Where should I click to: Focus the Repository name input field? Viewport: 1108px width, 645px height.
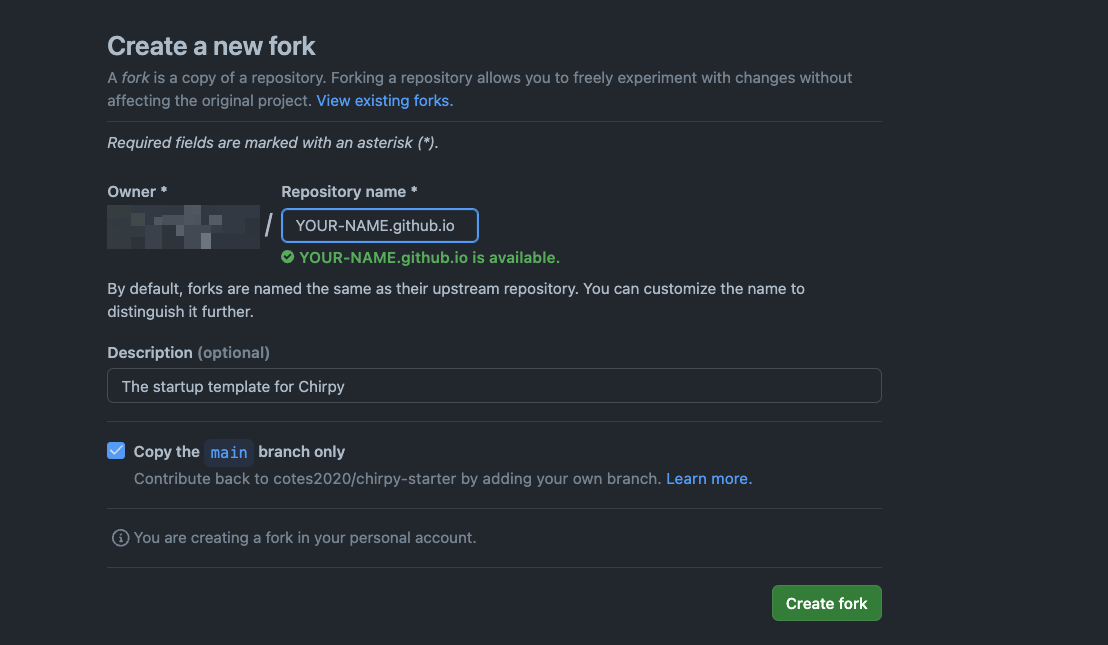[379, 225]
